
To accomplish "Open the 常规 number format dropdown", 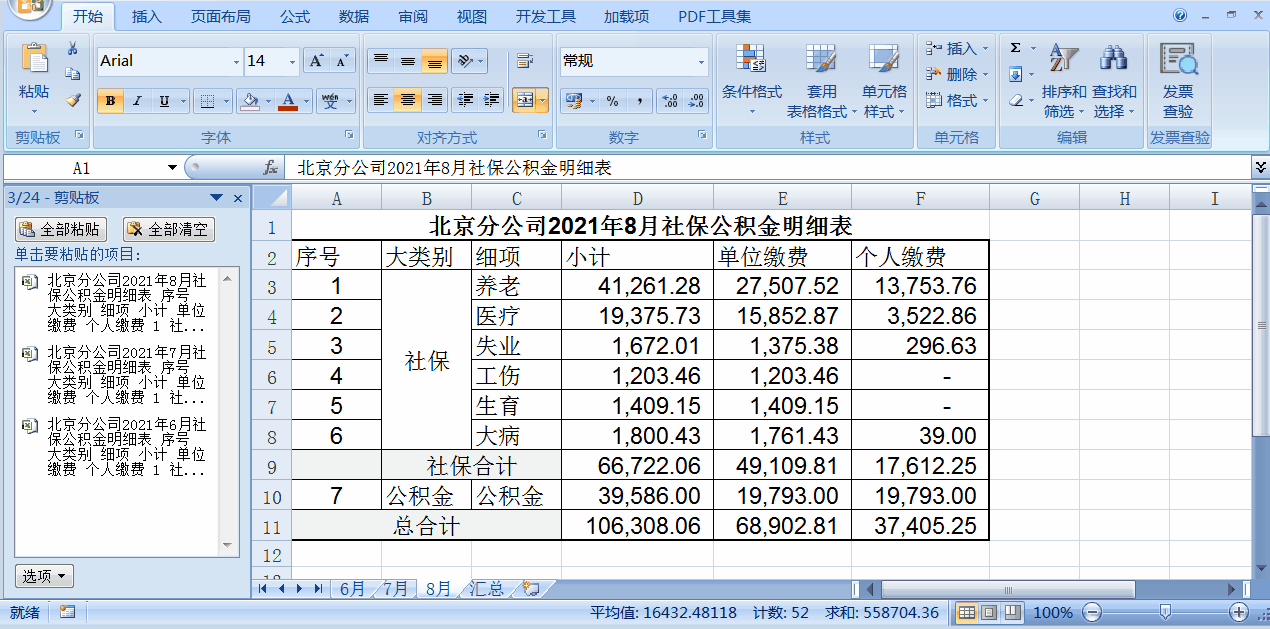I will point(700,61).
